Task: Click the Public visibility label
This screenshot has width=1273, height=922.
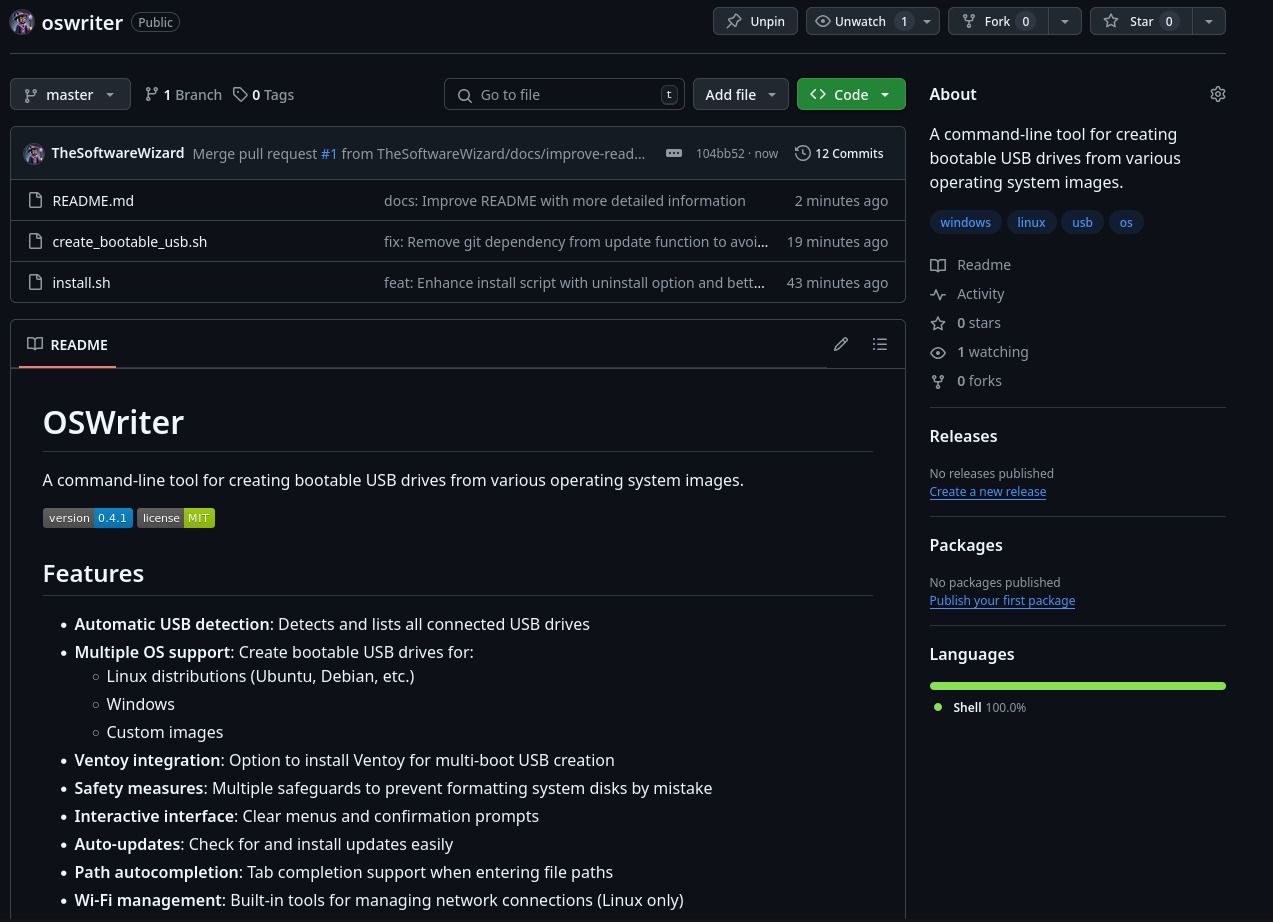Action: tap(155, 22)
